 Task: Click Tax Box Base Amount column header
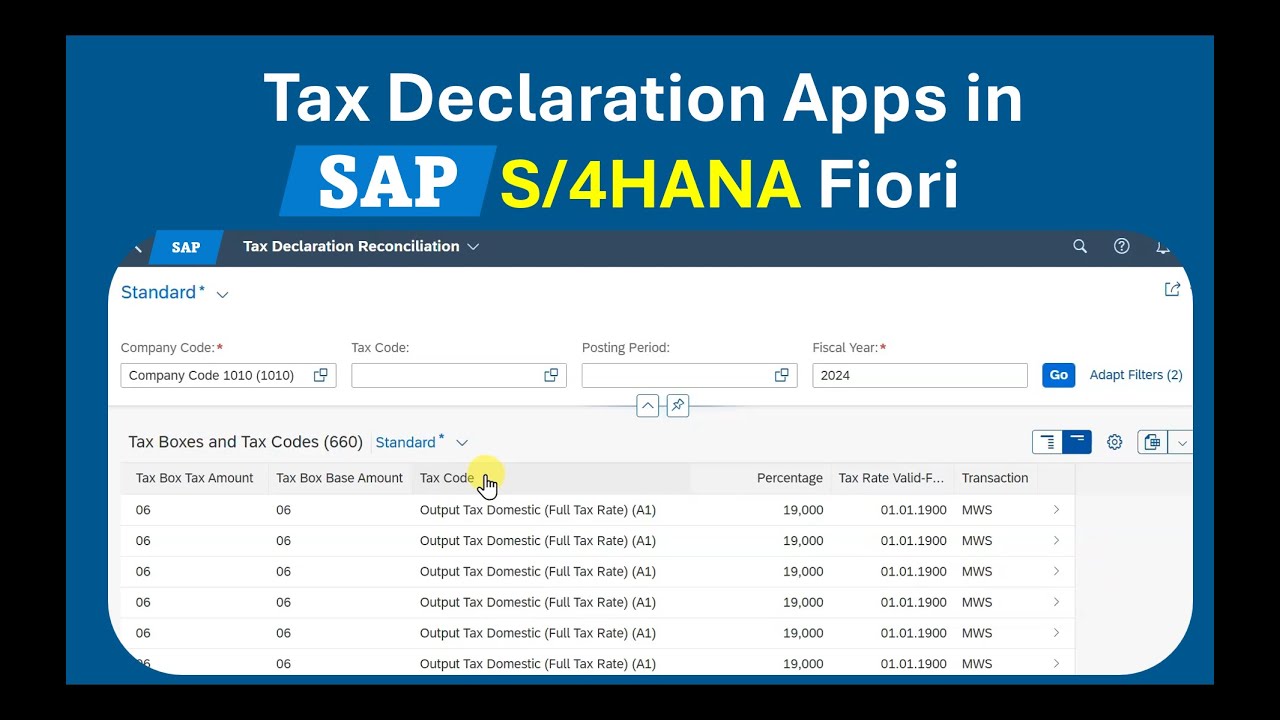click(x=340, y=478)
